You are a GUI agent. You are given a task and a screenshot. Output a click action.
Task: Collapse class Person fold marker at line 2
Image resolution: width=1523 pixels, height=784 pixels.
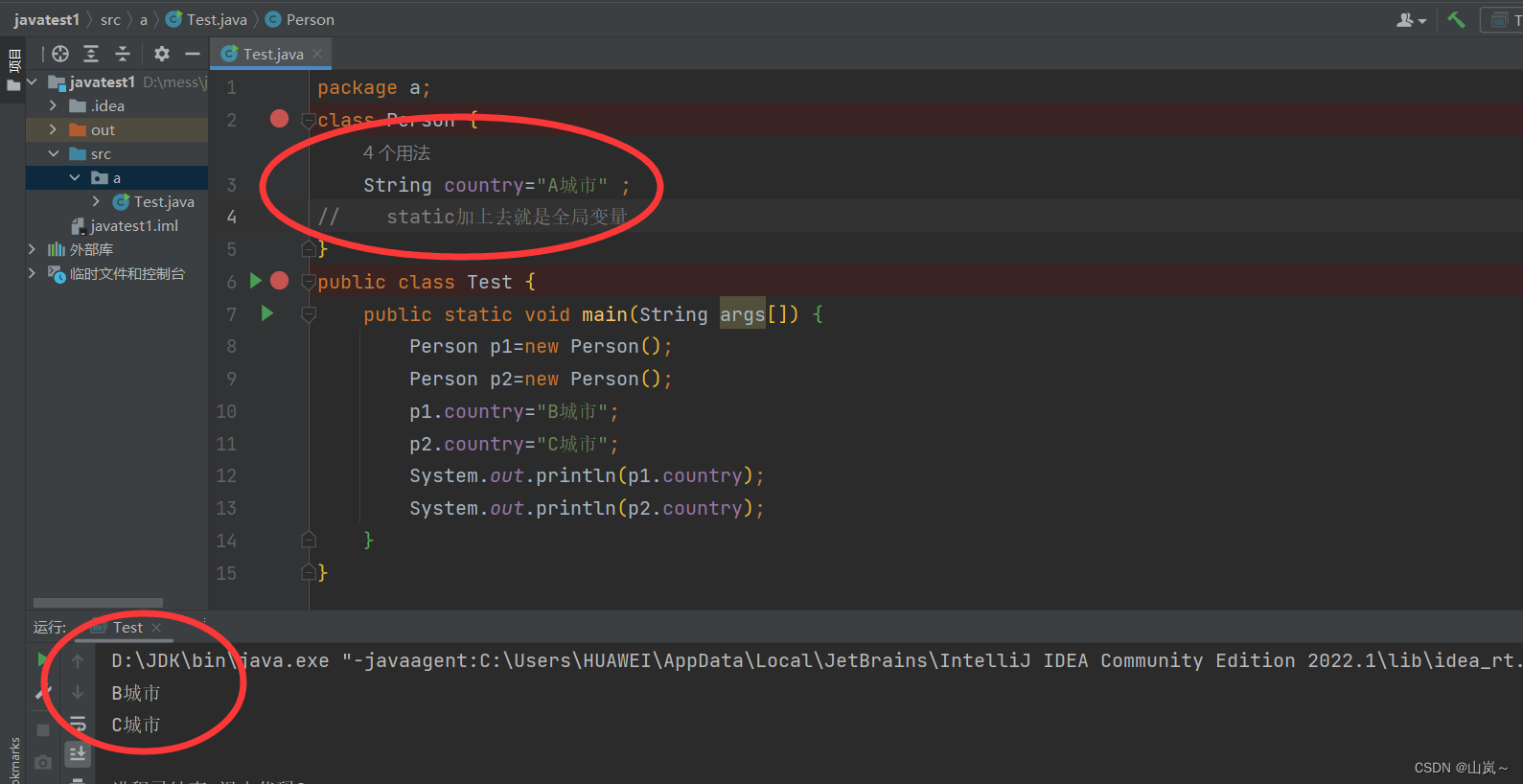coord(309,121)
